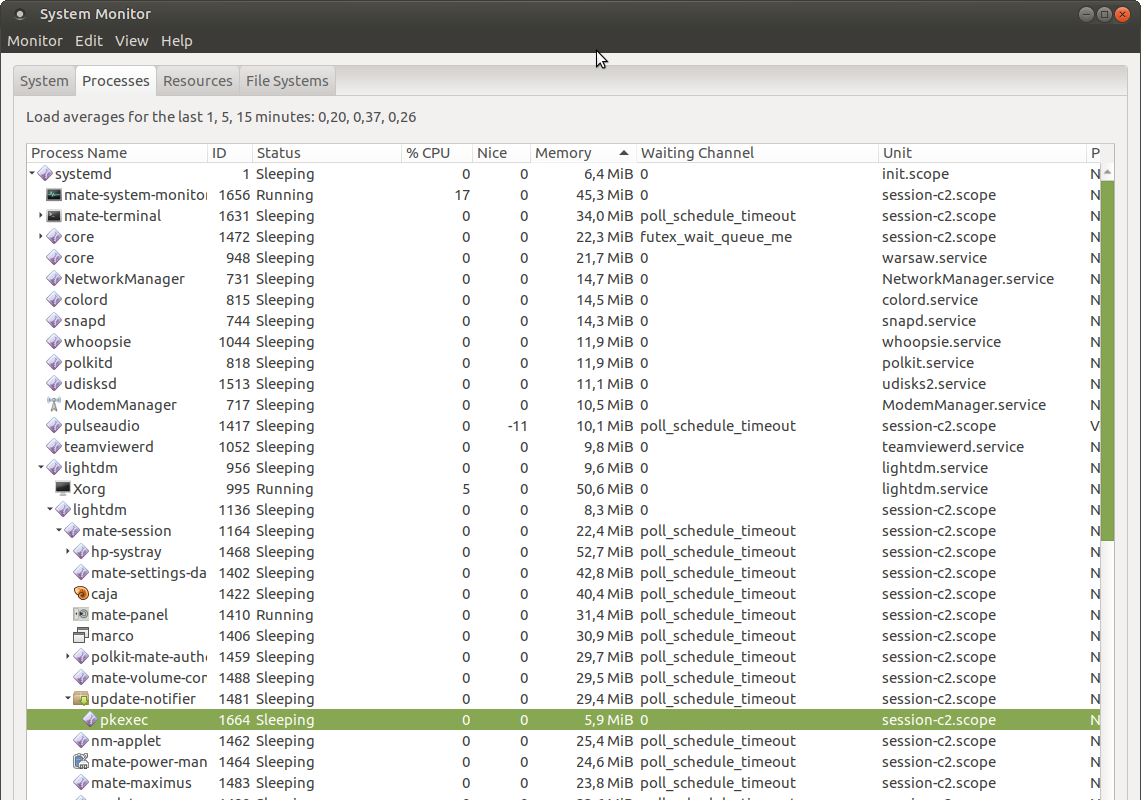Click the pulseaudio process icon
The image size is (1141, 800).
click(54, 426)
